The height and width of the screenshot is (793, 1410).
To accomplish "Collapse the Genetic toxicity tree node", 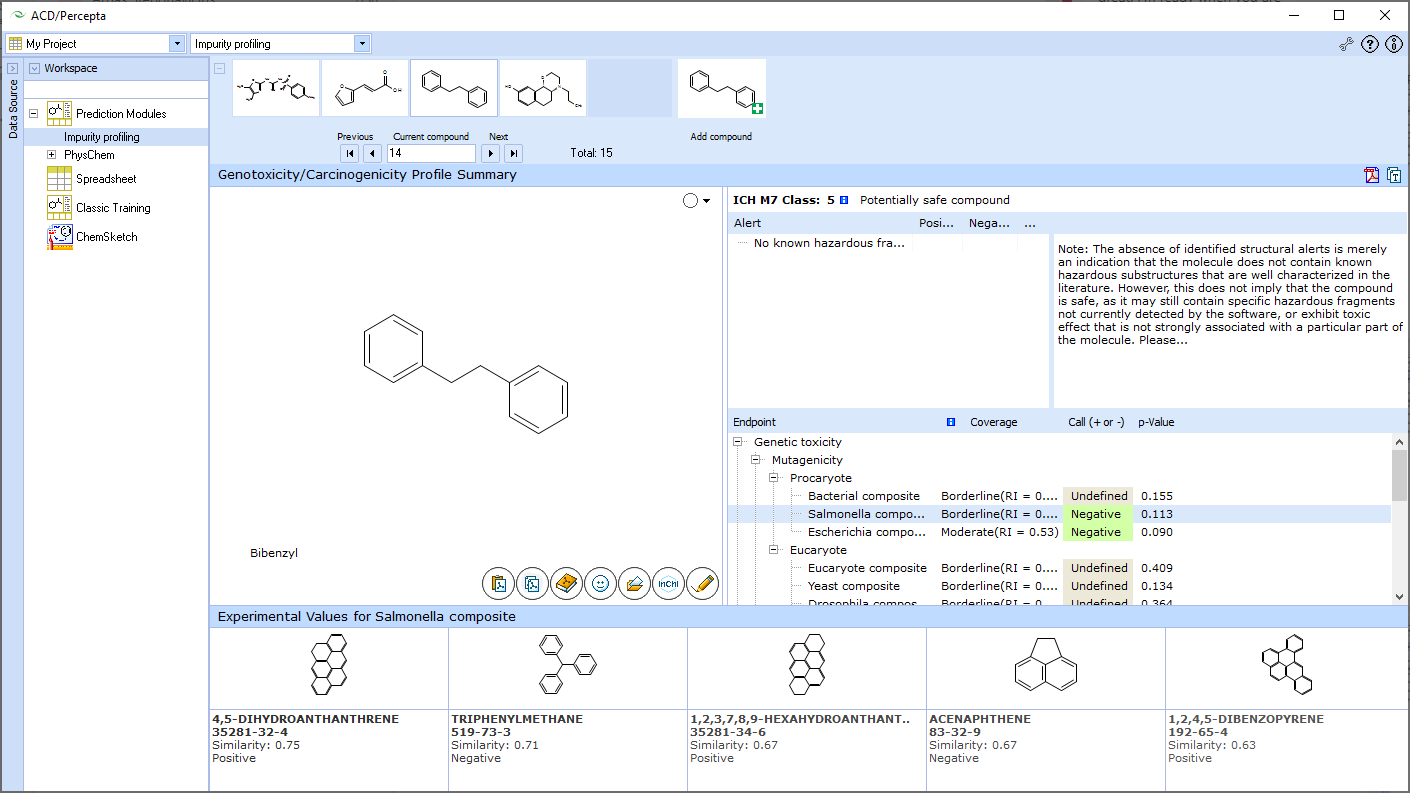I will 739,442.
